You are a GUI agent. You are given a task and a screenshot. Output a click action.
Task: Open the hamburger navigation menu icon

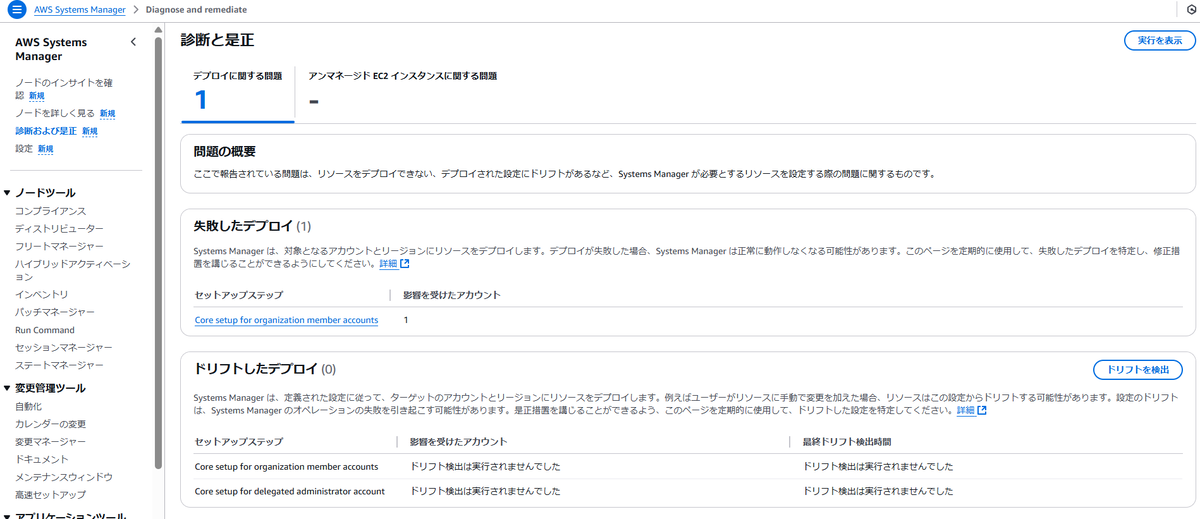16,9
